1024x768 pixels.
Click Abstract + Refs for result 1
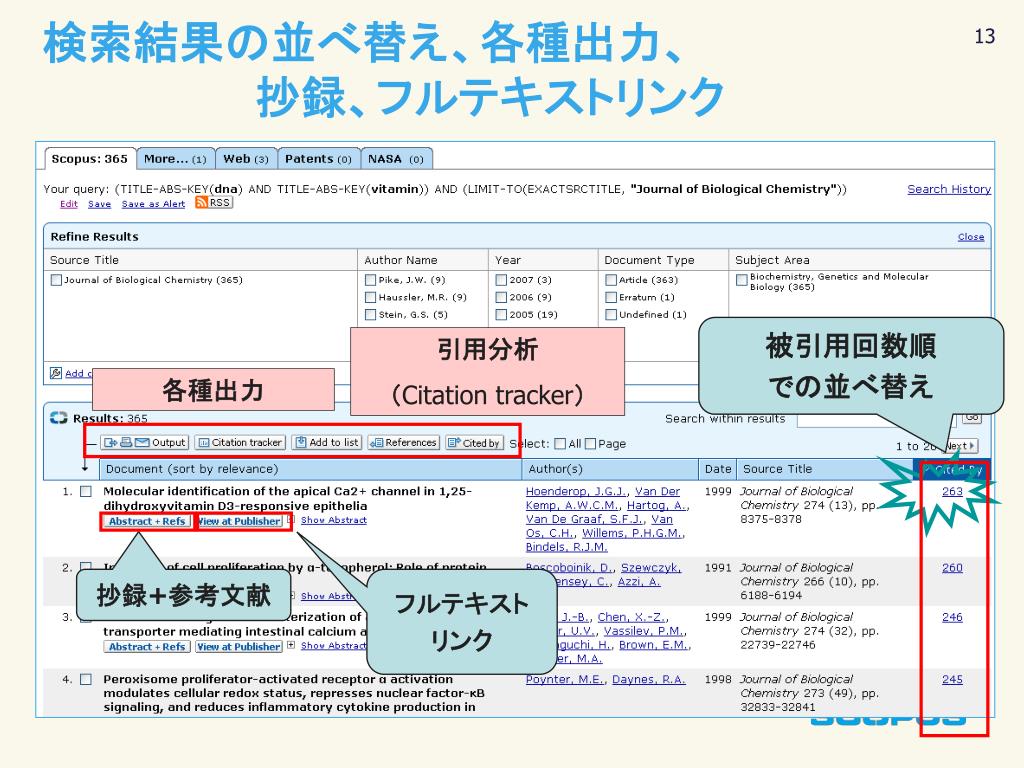tap(147, 521)
